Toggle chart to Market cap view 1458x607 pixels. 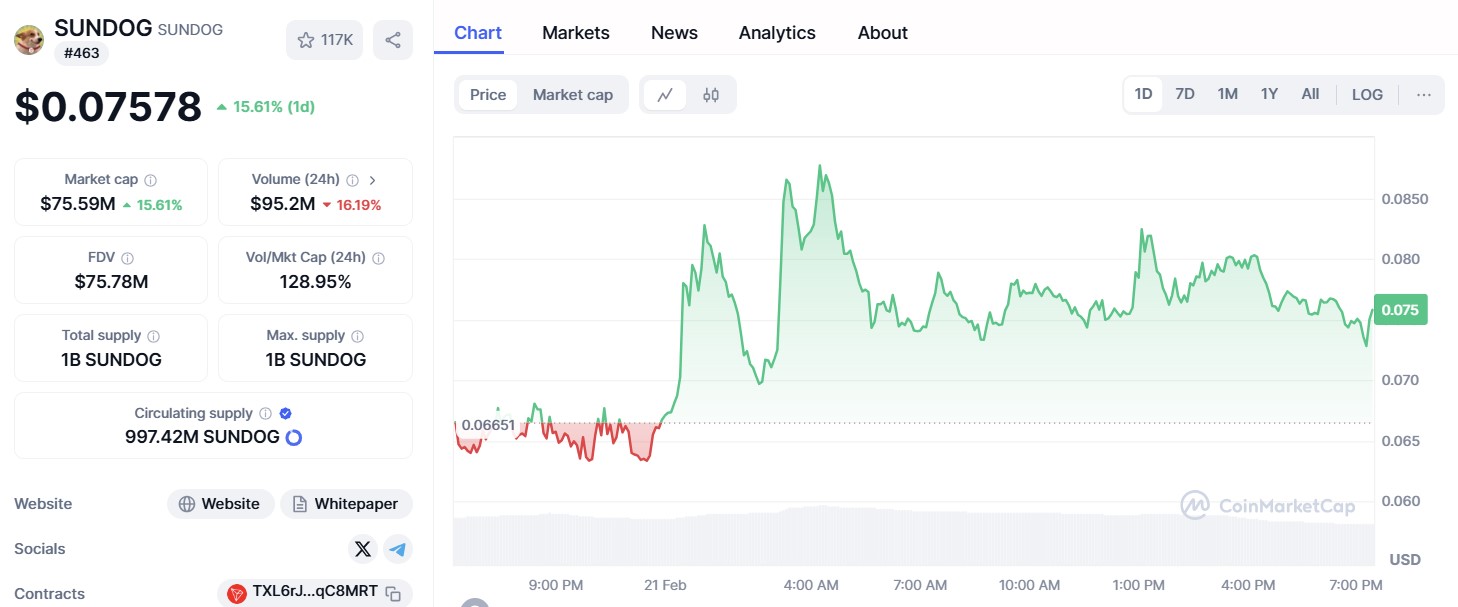[x=572, y=95]
